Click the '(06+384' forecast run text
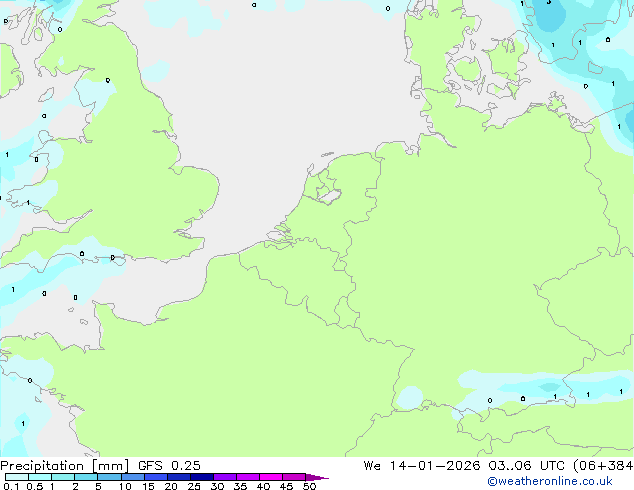 (603, 466)
